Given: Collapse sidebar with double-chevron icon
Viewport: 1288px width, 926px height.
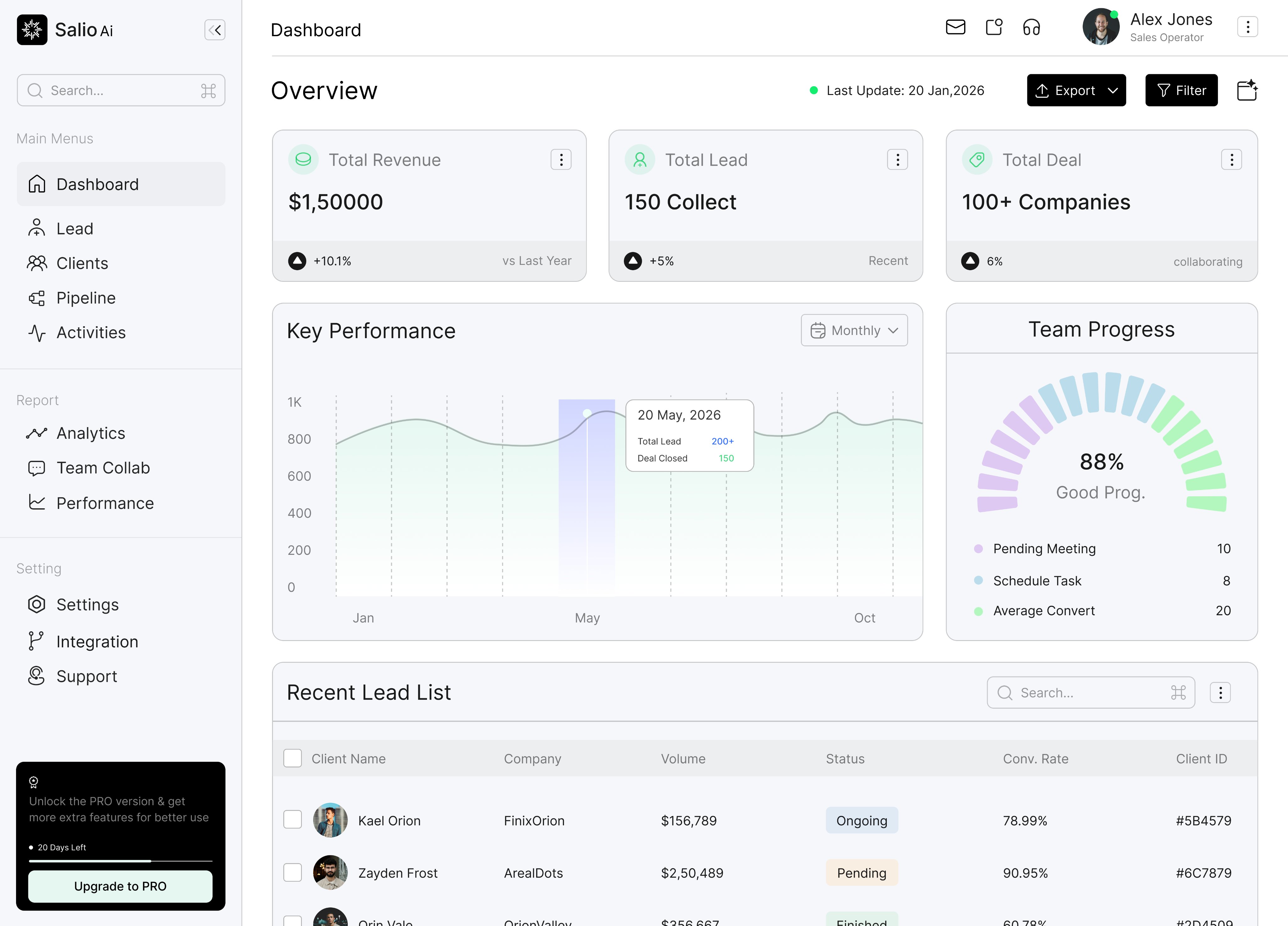Looking at the screenshot, I should pyautogui.click(x=215, y=30).
